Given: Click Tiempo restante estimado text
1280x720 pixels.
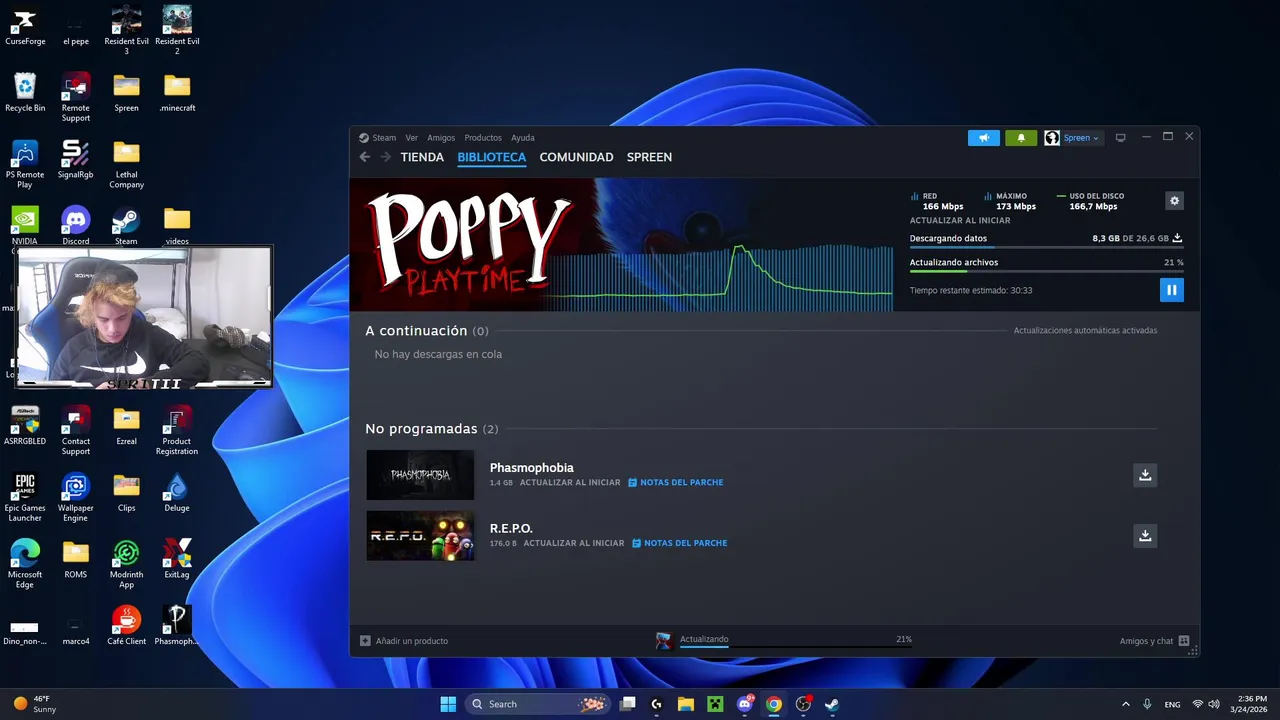Looking at the screenshot, I should 970,290.
